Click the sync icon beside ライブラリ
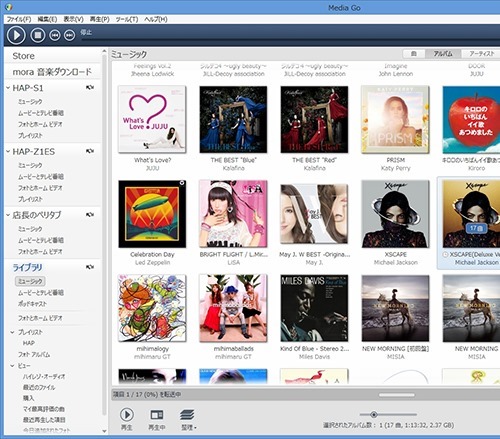The width and height of the screenshot is (500, 439). tap(90, 267)
